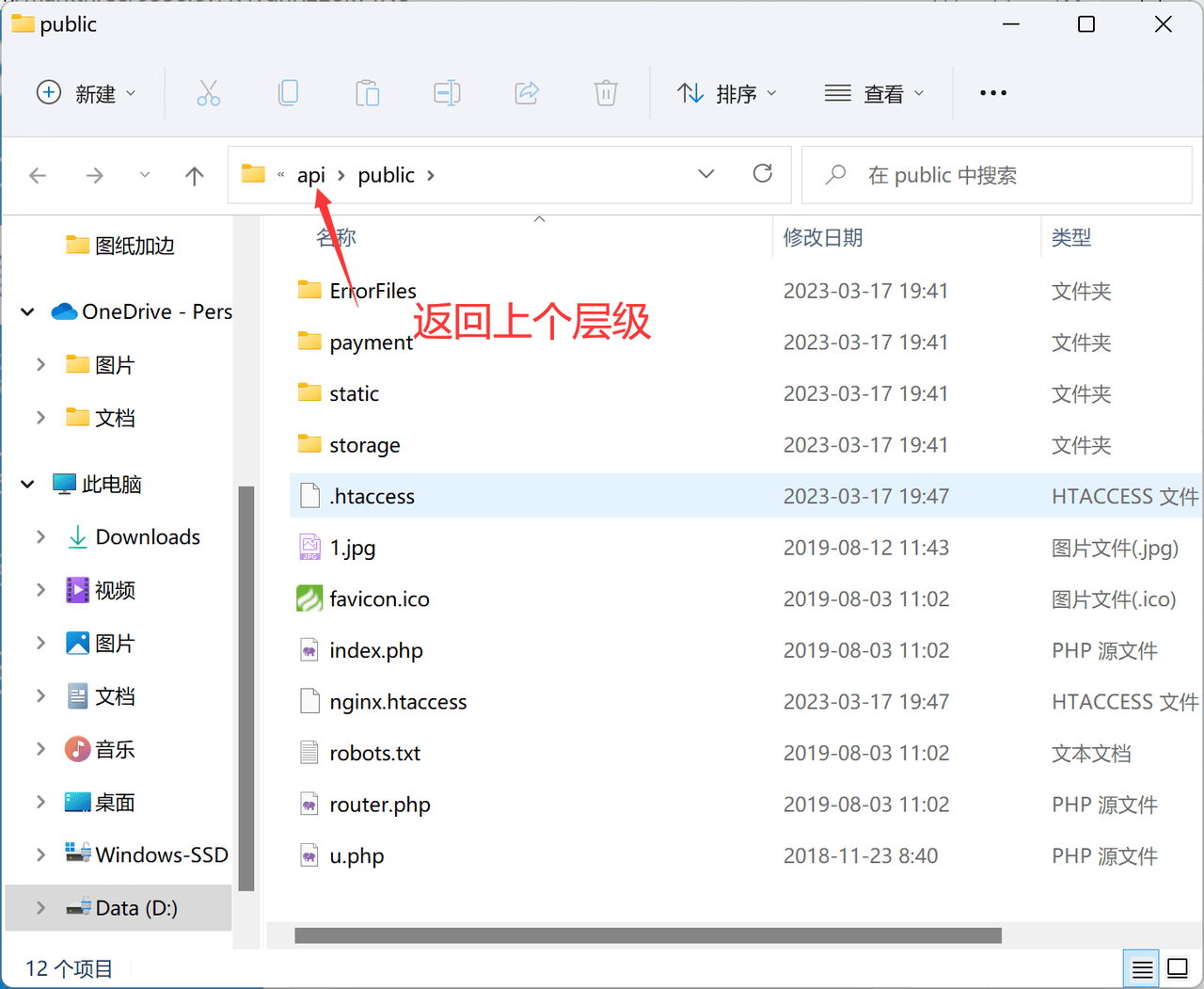1204x989 pixels.
Task: Open 图纸加边 folder in sidebar
Action: click(x=120, y=246)
